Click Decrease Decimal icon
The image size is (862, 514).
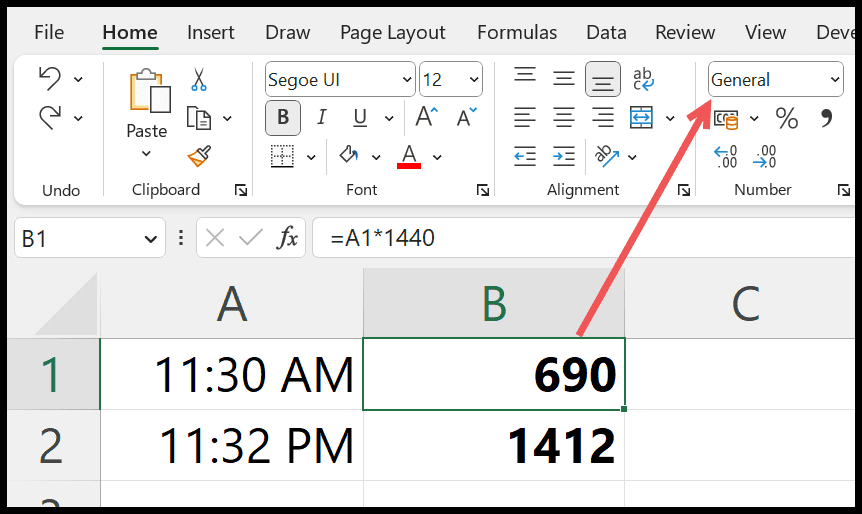click(765, 157)
